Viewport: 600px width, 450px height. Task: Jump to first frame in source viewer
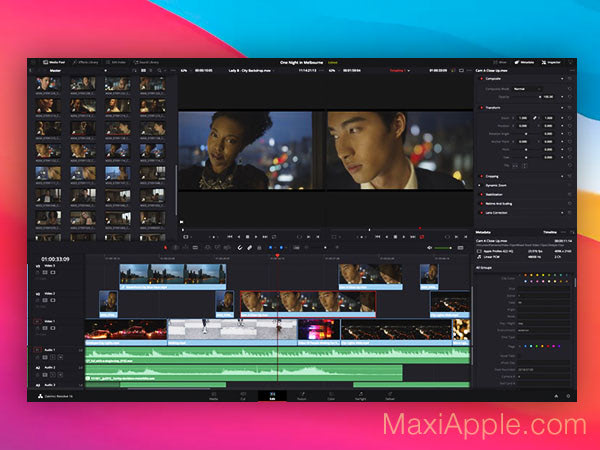[230, 237]
